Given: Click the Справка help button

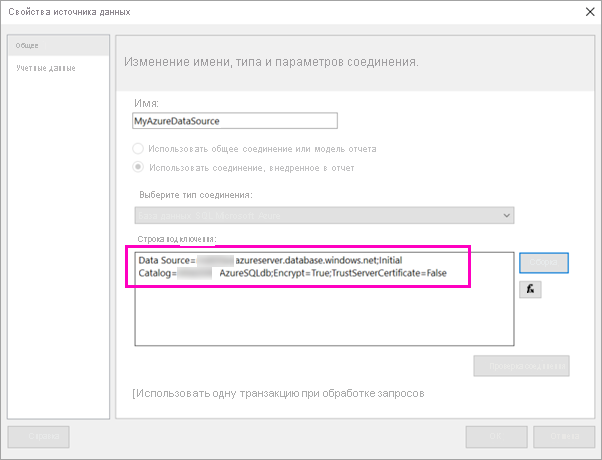Looking at the screenshot, I should (38, 437).
